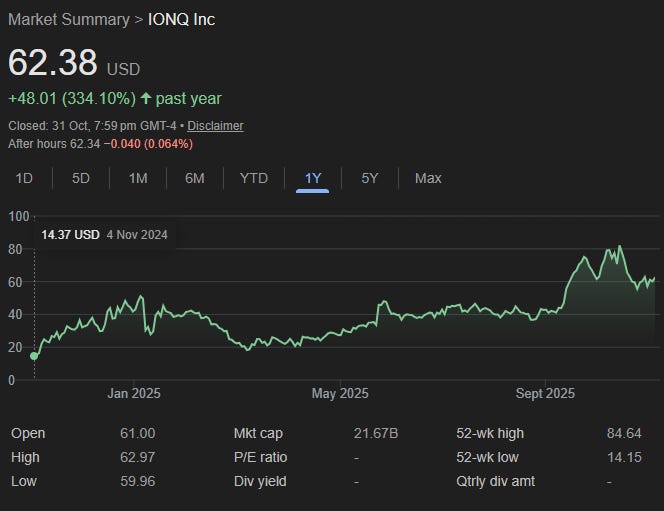Click the 14.37 USD chart tooltip
The image size is (664, 511).
[x=105, y=235]
